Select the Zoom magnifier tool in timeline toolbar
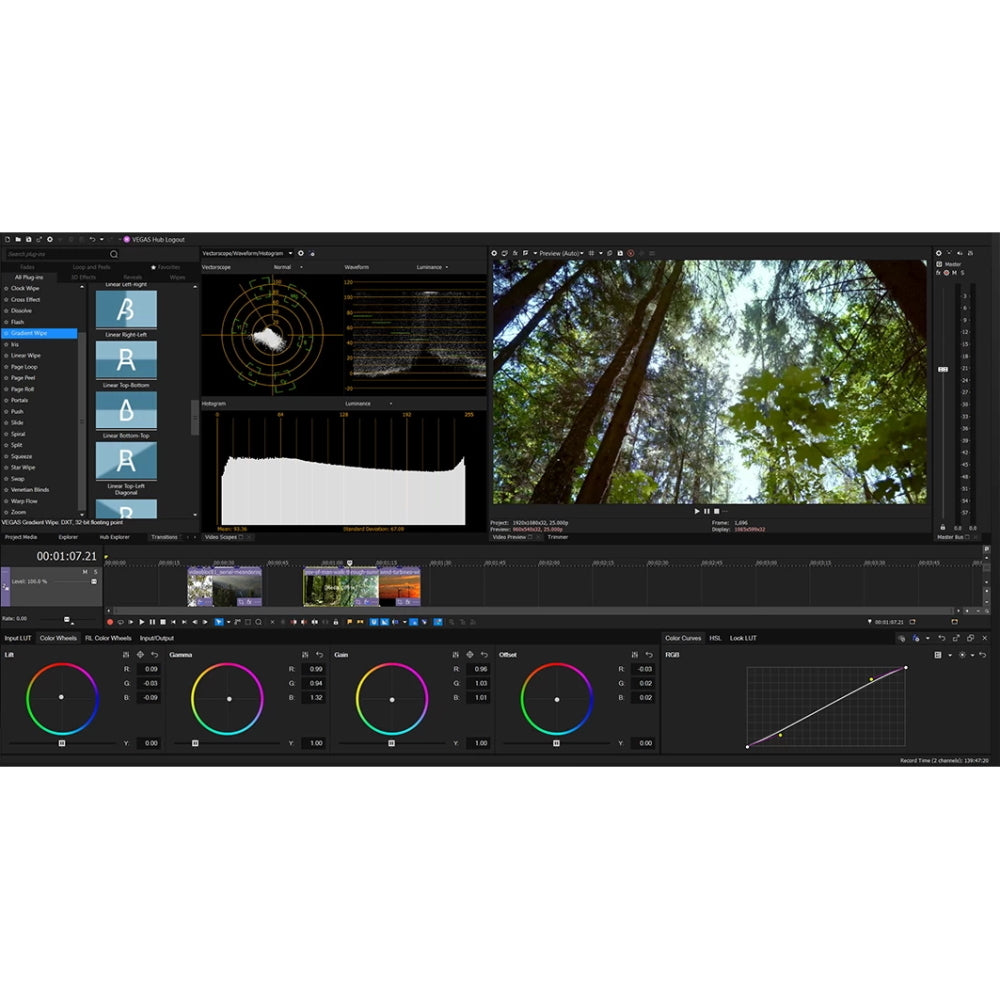The image size is (1000, 1000). [x=259, y=622]
